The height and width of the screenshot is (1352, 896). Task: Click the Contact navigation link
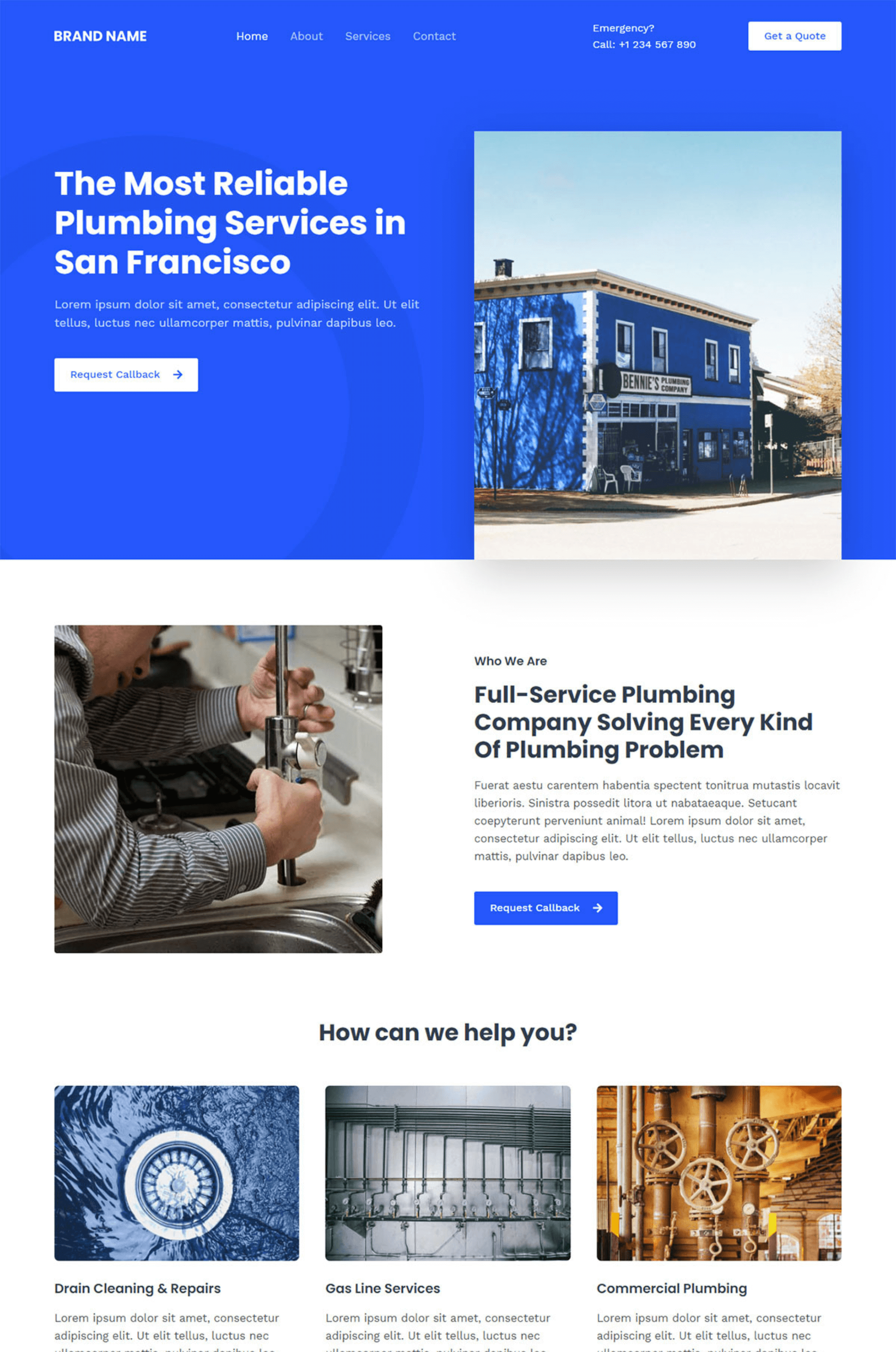[433, 35]
